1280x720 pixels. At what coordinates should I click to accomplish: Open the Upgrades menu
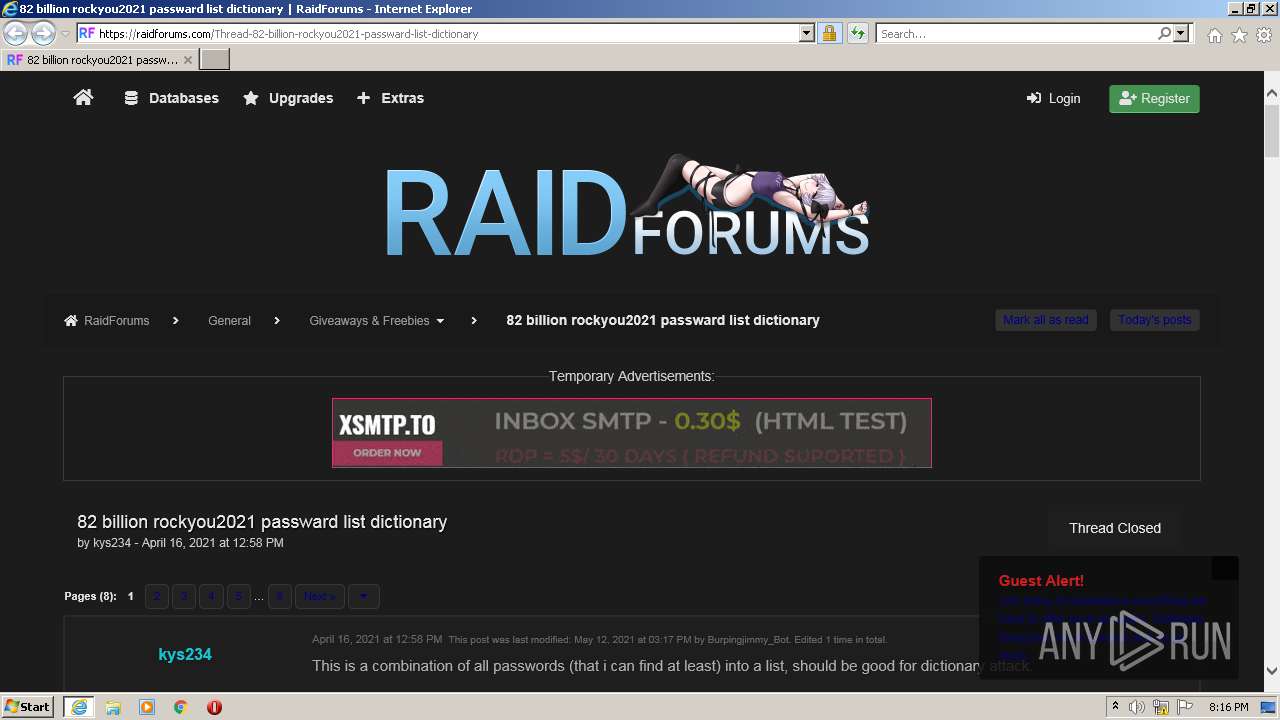tap(288, 98)
